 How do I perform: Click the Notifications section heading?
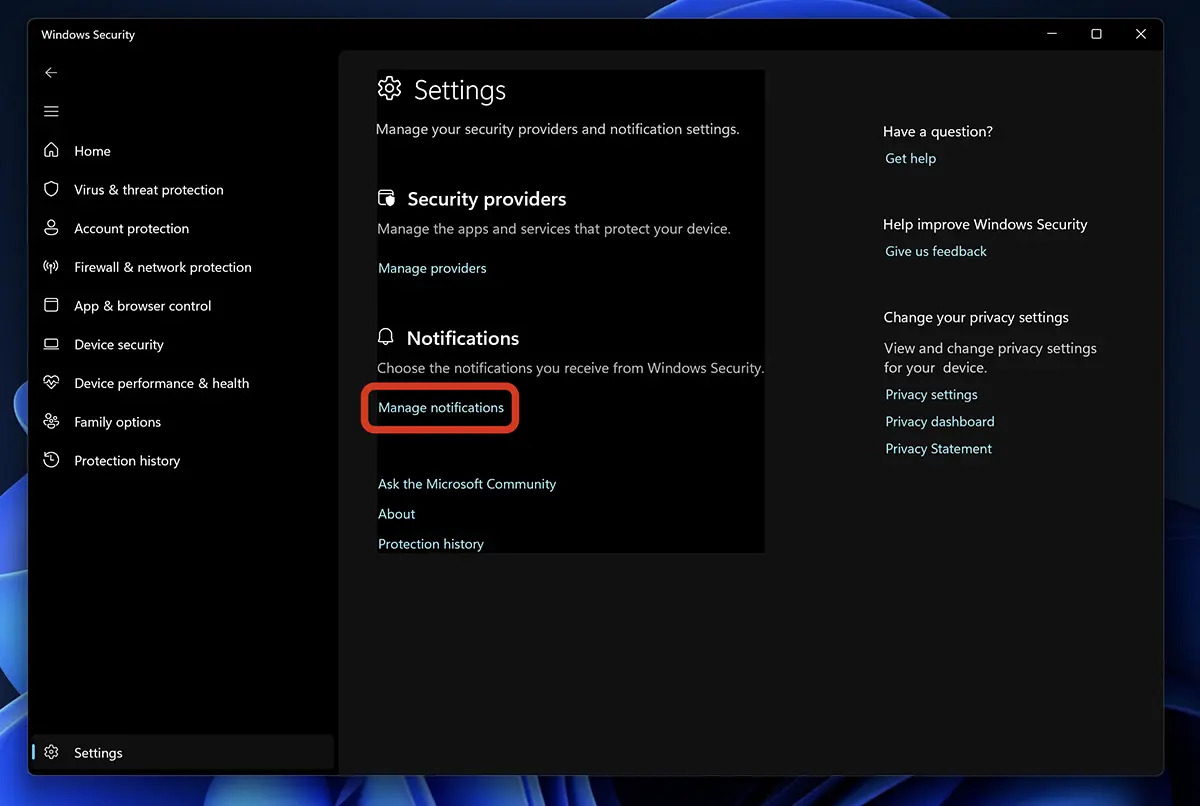click(463, 338)
